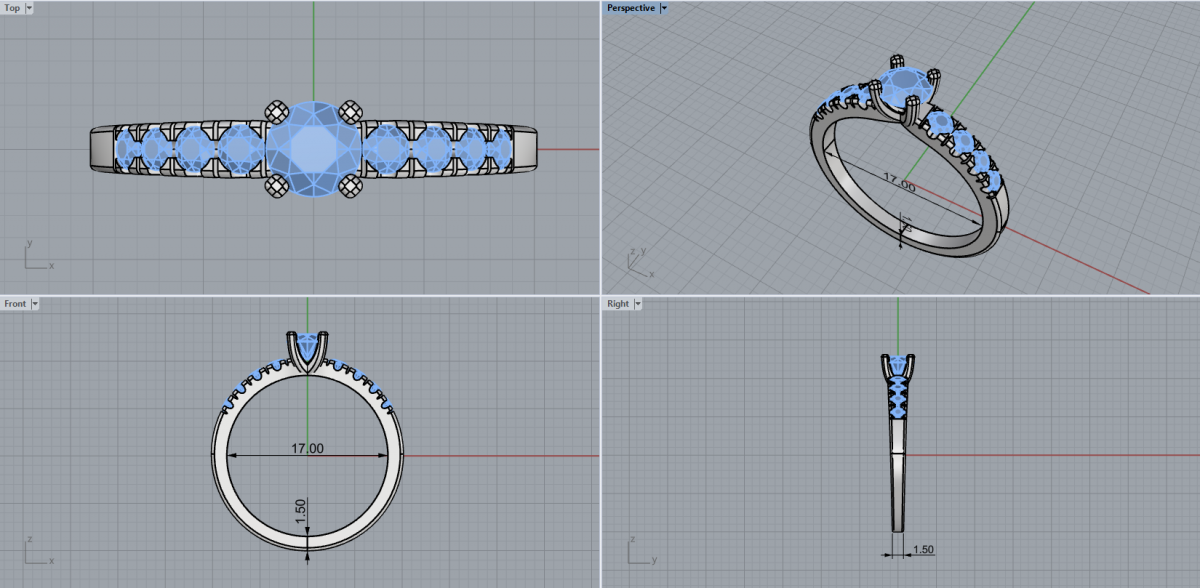Open the Perspective viewport menu arrow
This screenshot has width=1200, height=588.
click(x=664, y=8)
